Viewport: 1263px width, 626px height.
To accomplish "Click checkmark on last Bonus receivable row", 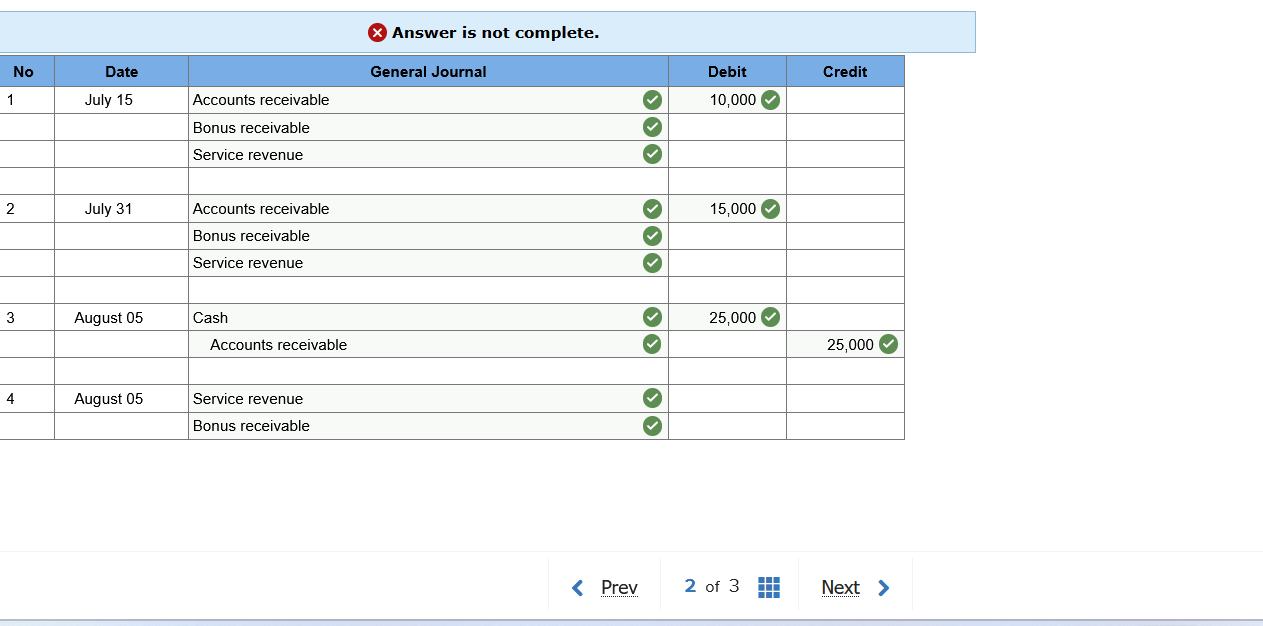I will (x=652, y=426).
